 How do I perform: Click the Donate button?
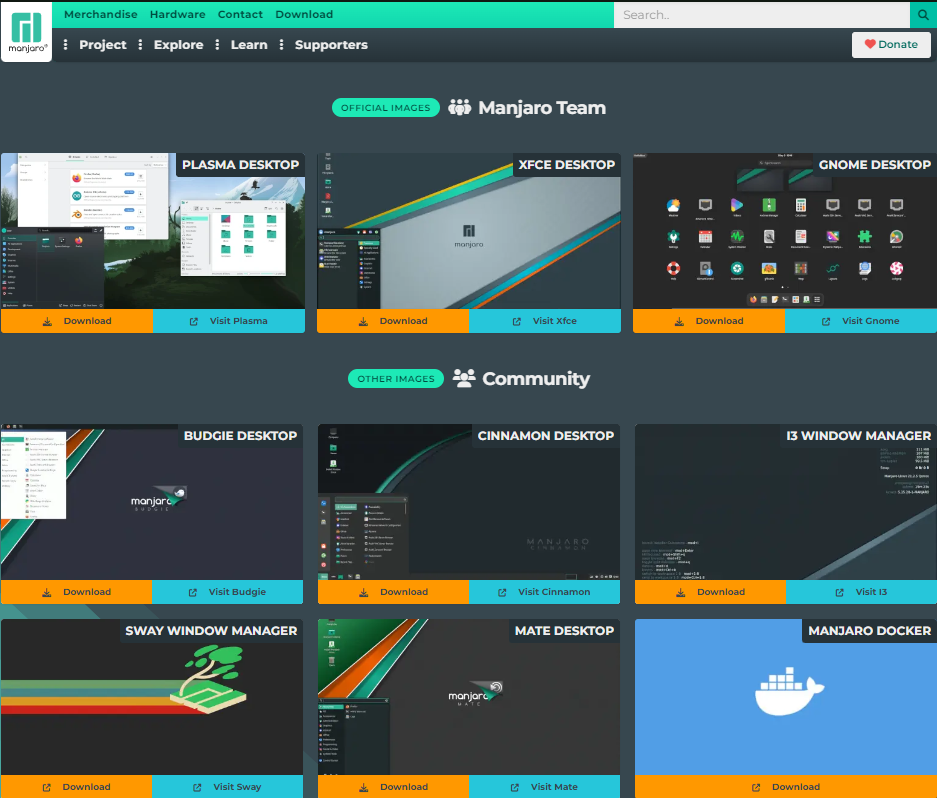pyautogui.click(x=890, y=44)
